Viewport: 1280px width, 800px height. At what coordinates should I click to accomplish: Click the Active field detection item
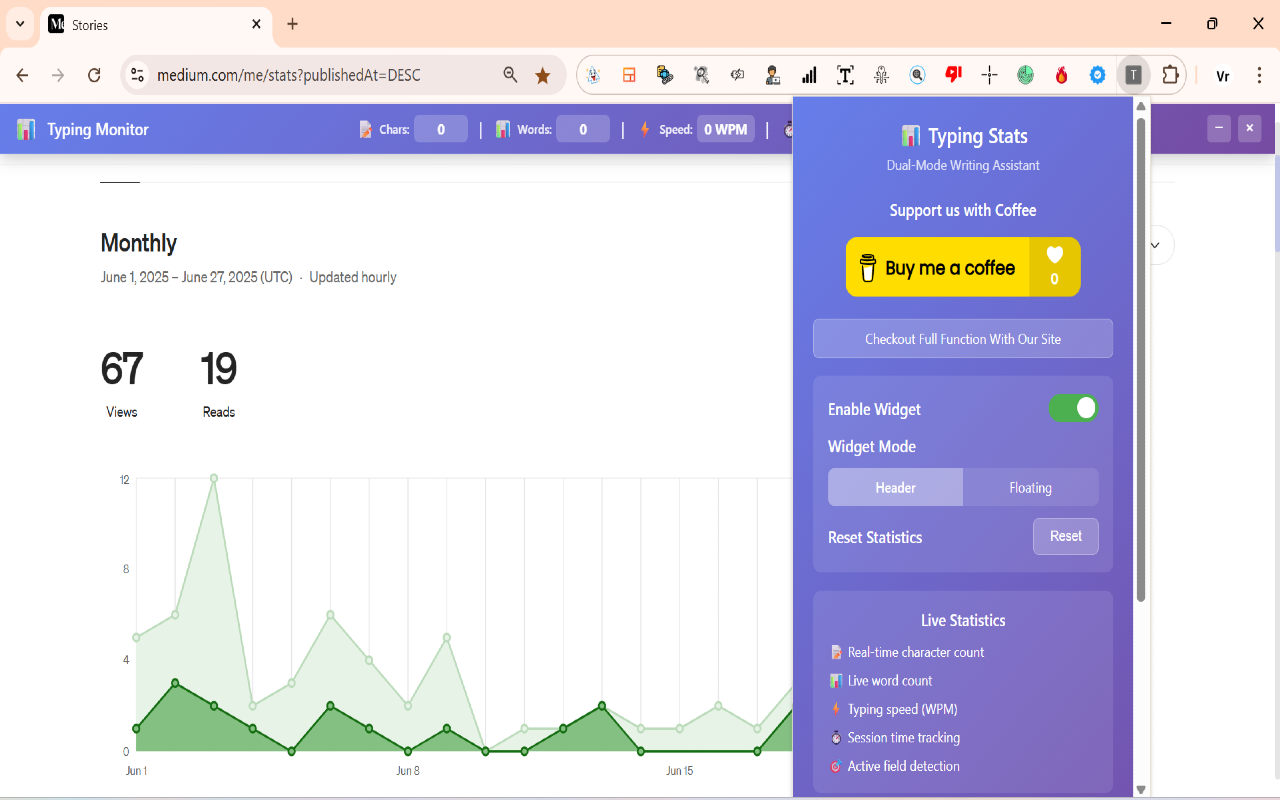(895, 766)
